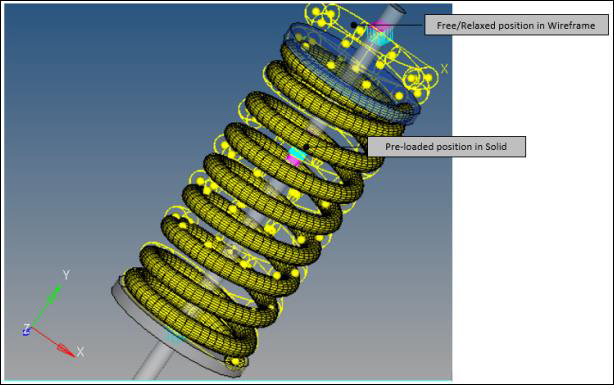
Task: Click the Y letter of the axis triad
Action: coord(66,275)
